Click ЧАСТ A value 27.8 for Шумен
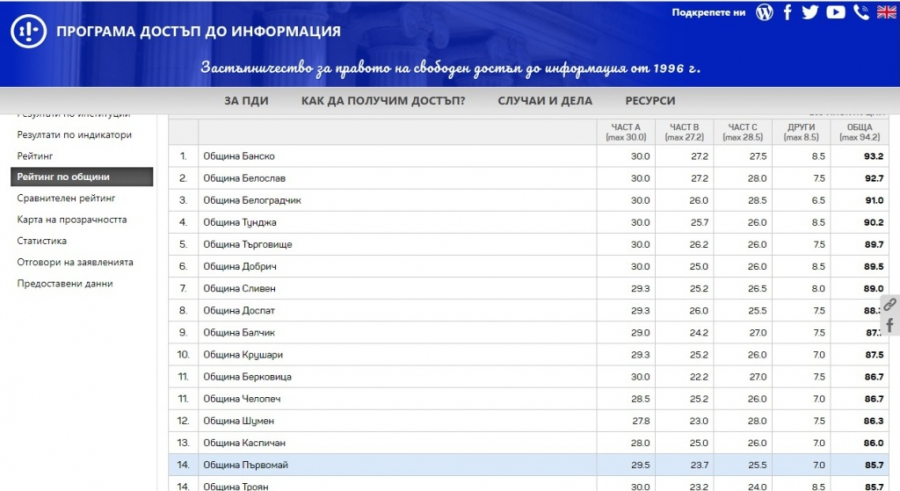The image size is (900, 491). coord(641,421)
